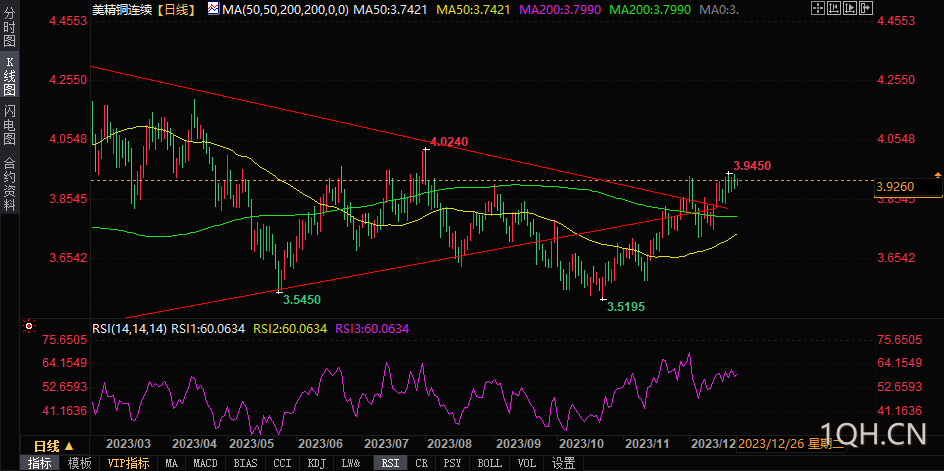Click the current price 3.9260 box
Viewport: 944px width, 471px height.
click(x=907, y=187)
